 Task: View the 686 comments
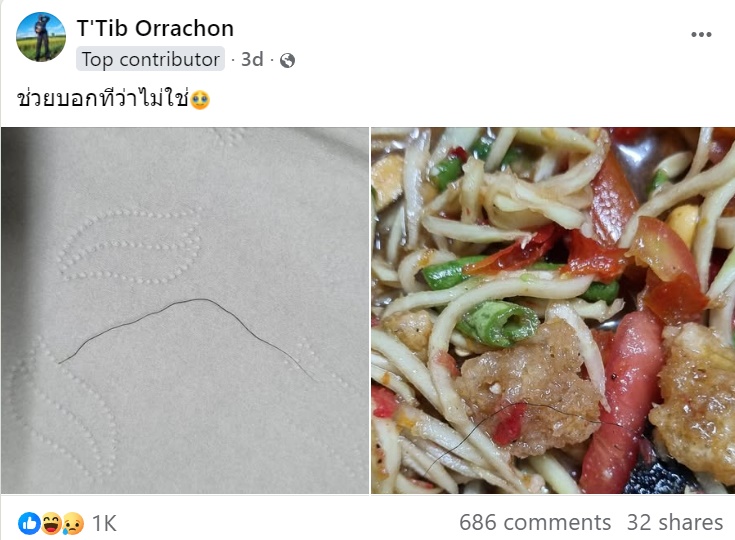[x=535, y=522]
